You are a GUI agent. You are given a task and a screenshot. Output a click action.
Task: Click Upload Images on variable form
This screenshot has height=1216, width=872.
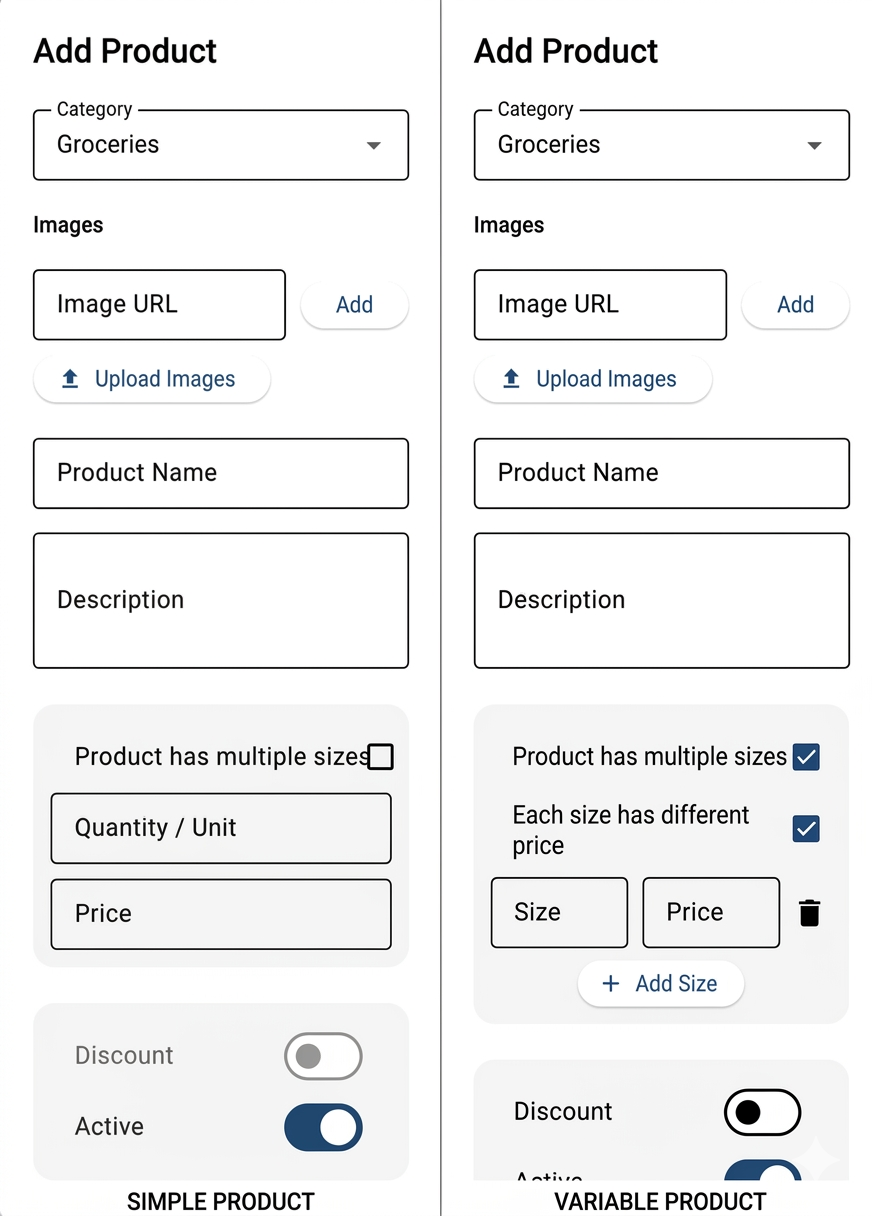(x=592, y=379)
